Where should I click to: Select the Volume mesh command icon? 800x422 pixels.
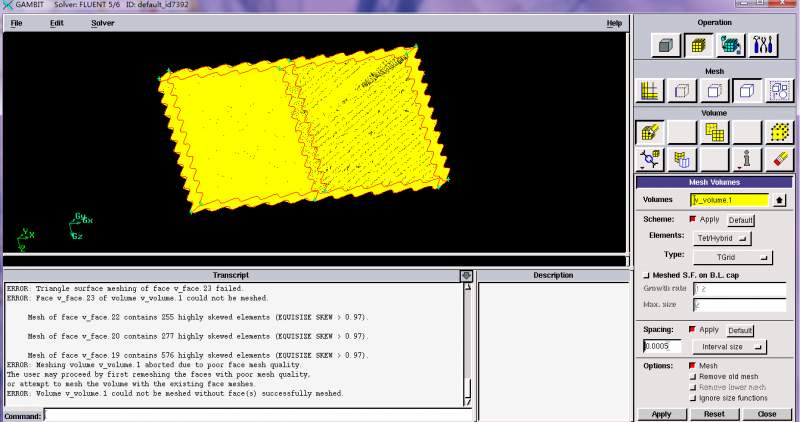point(747,91)
